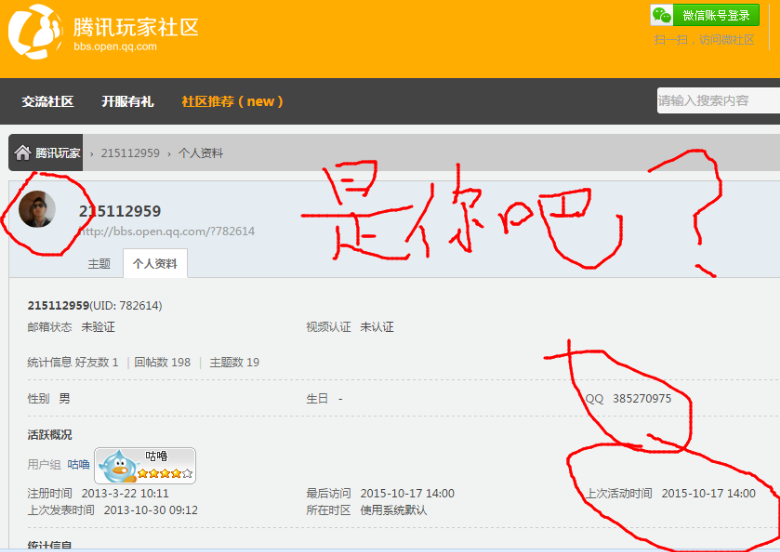Focus the search input field
The image size is (780, 552).
click(718, 101)
